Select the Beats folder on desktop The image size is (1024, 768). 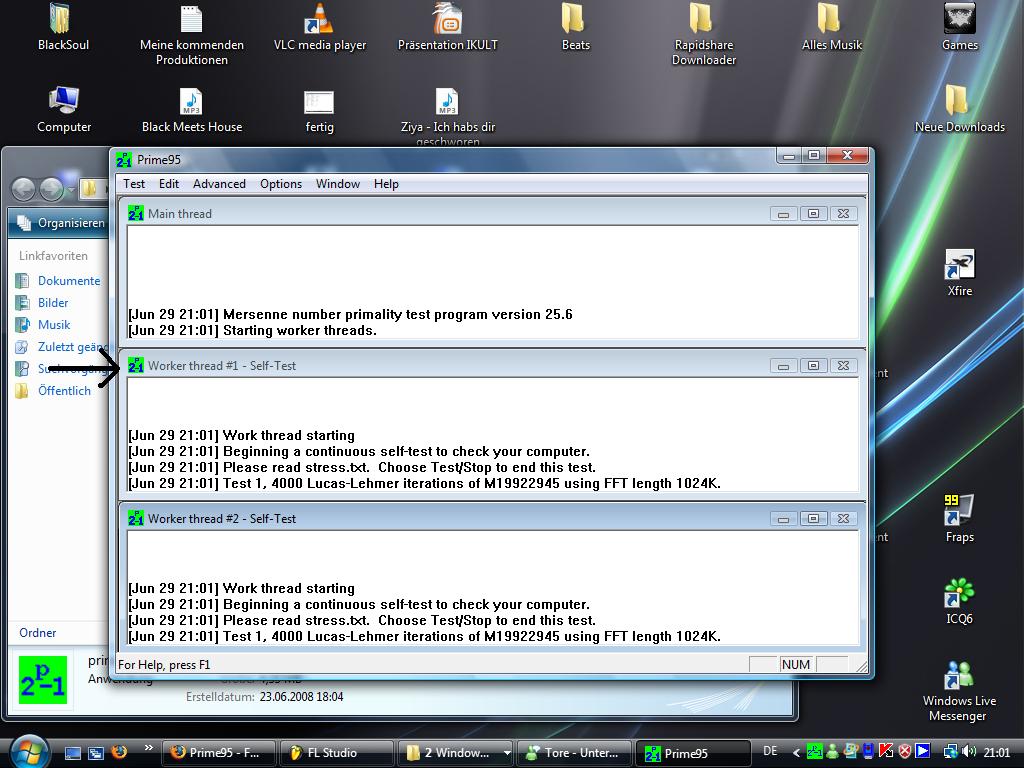[x=575, y=27]
